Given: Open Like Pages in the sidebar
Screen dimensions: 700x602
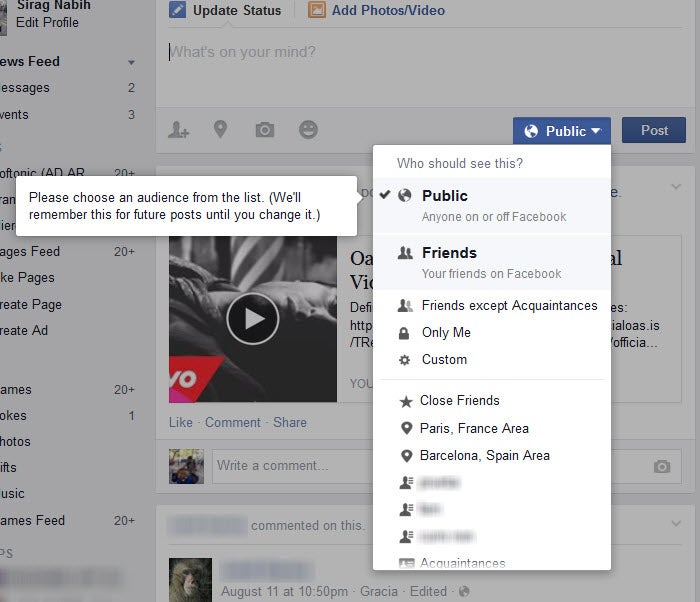Looking at the screenshot, I should tap(27, 278).
